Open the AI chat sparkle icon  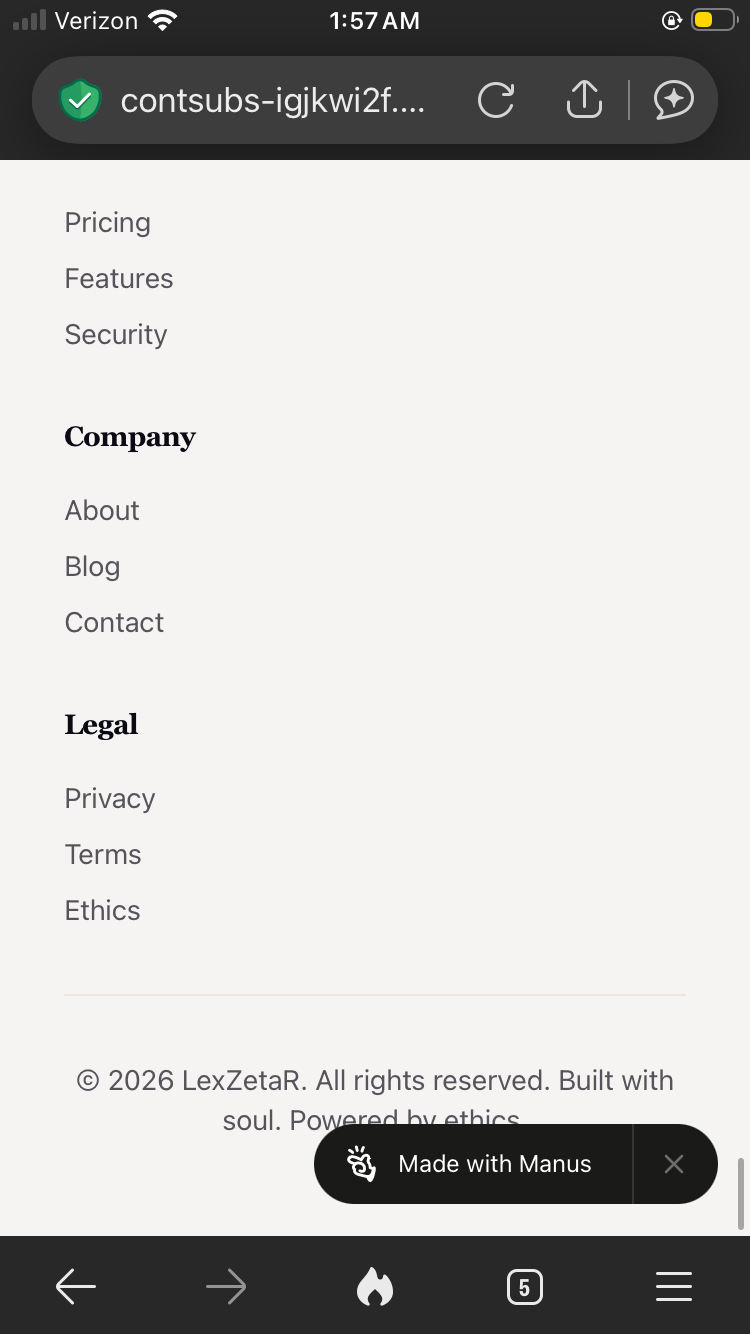(674, 100)
